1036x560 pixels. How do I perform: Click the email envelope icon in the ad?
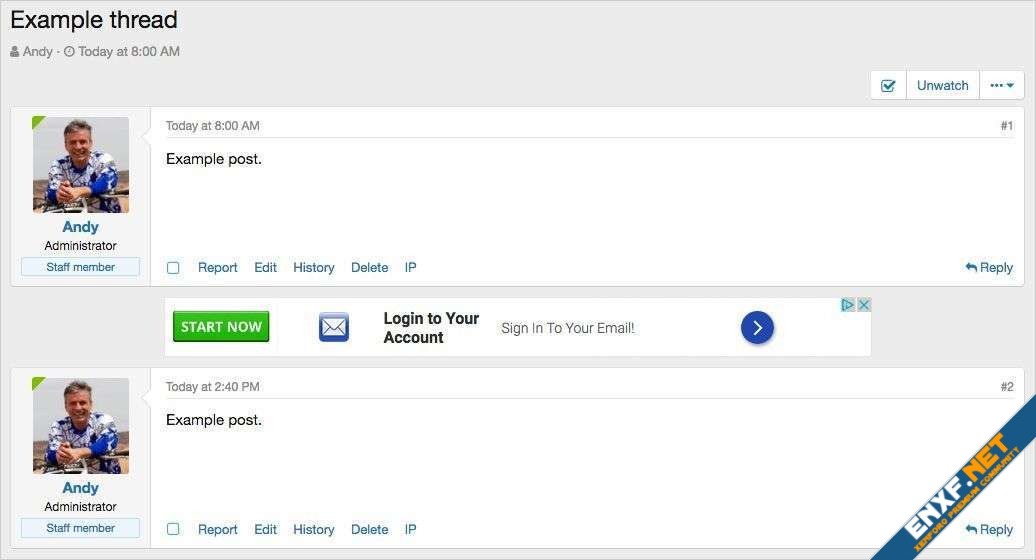[x=334, y=327]
